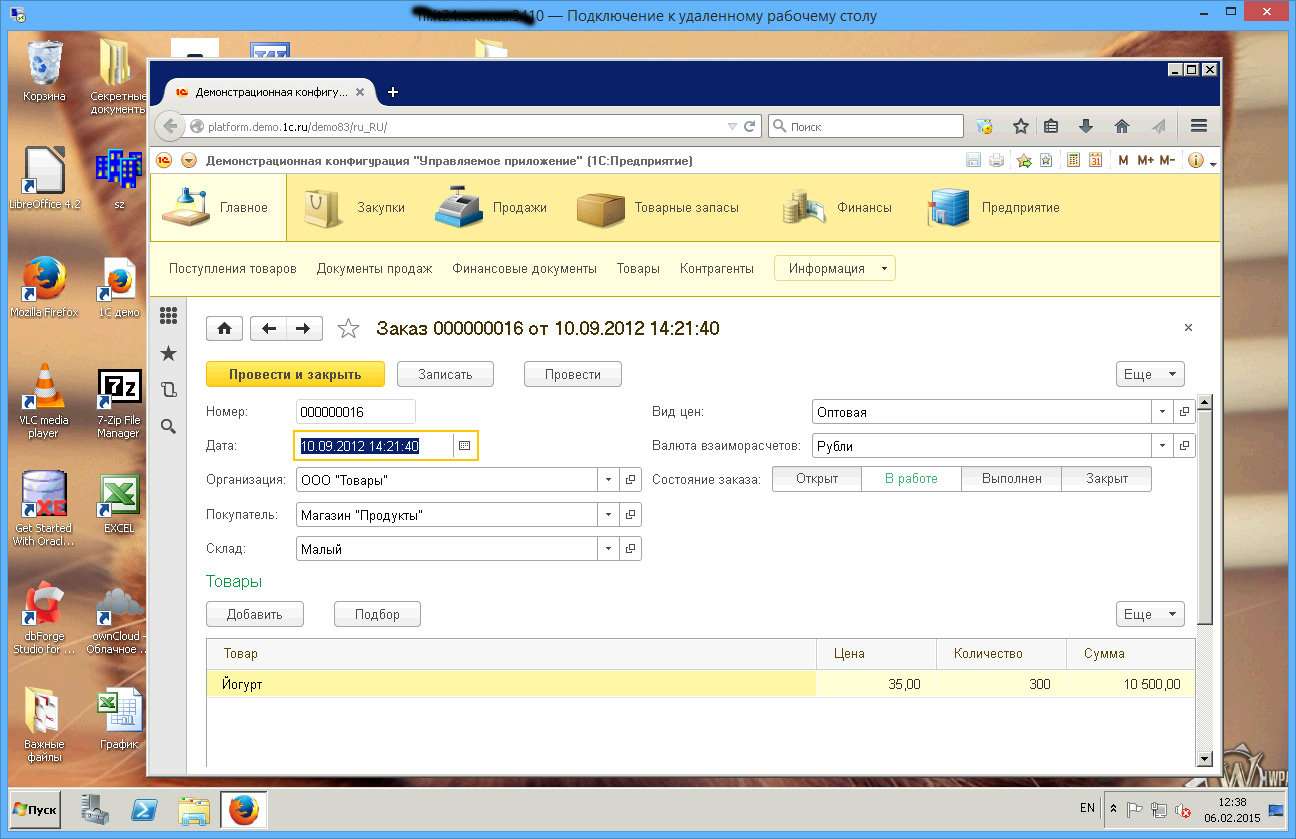Click the Подбор button for goods

point(377,614)
